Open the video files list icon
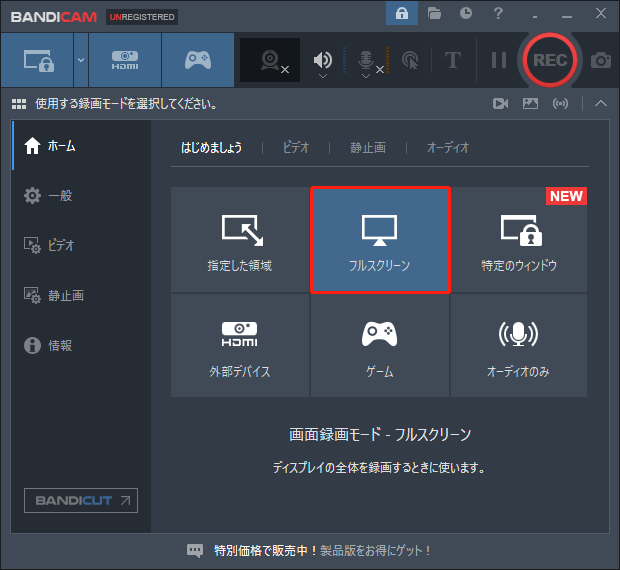This screenshot has width=620, height=570. [x=501, y=104]
